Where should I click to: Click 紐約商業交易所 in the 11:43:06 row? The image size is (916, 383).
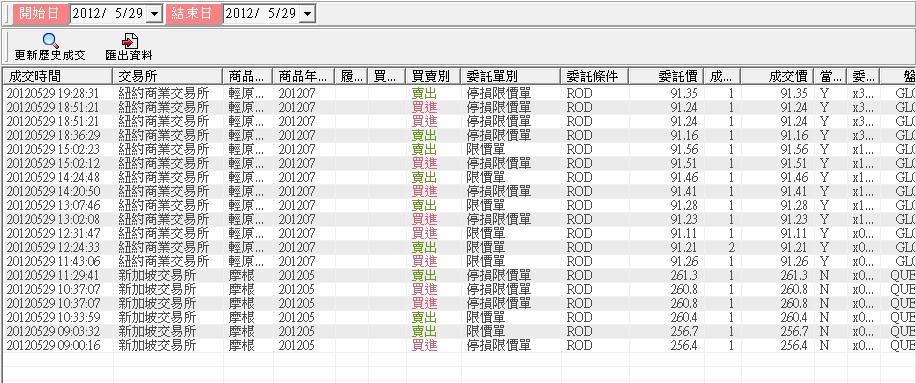[164, 262]
